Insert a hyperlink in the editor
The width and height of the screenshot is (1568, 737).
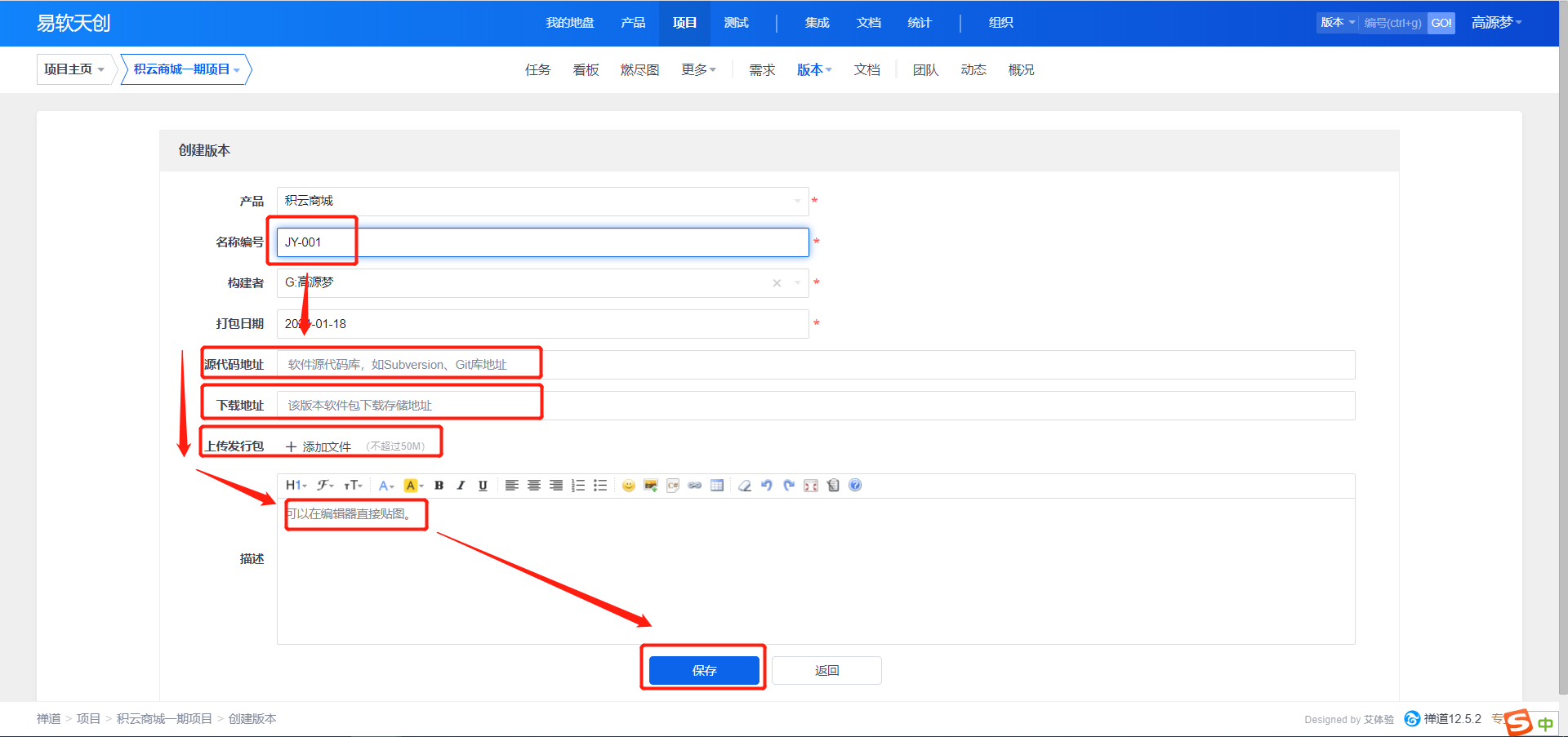pyautogui.click(x=695, y=486)
